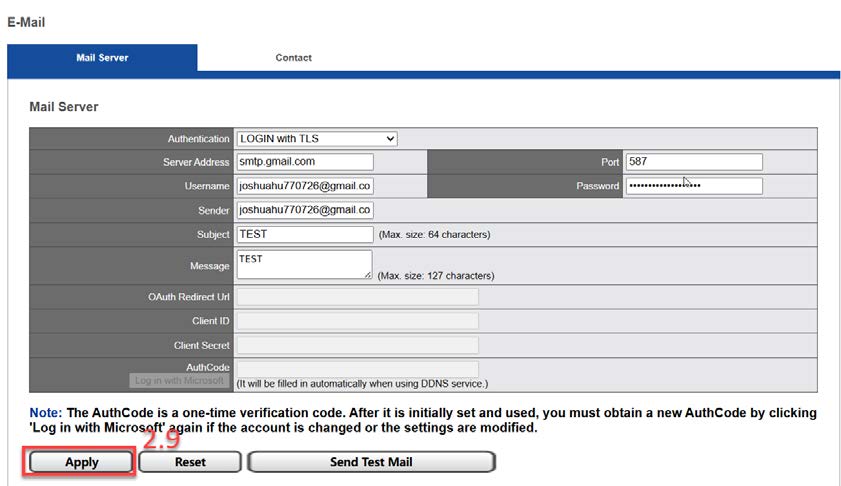Click the Subject input field
841x486 pixels.
point(305,234)
